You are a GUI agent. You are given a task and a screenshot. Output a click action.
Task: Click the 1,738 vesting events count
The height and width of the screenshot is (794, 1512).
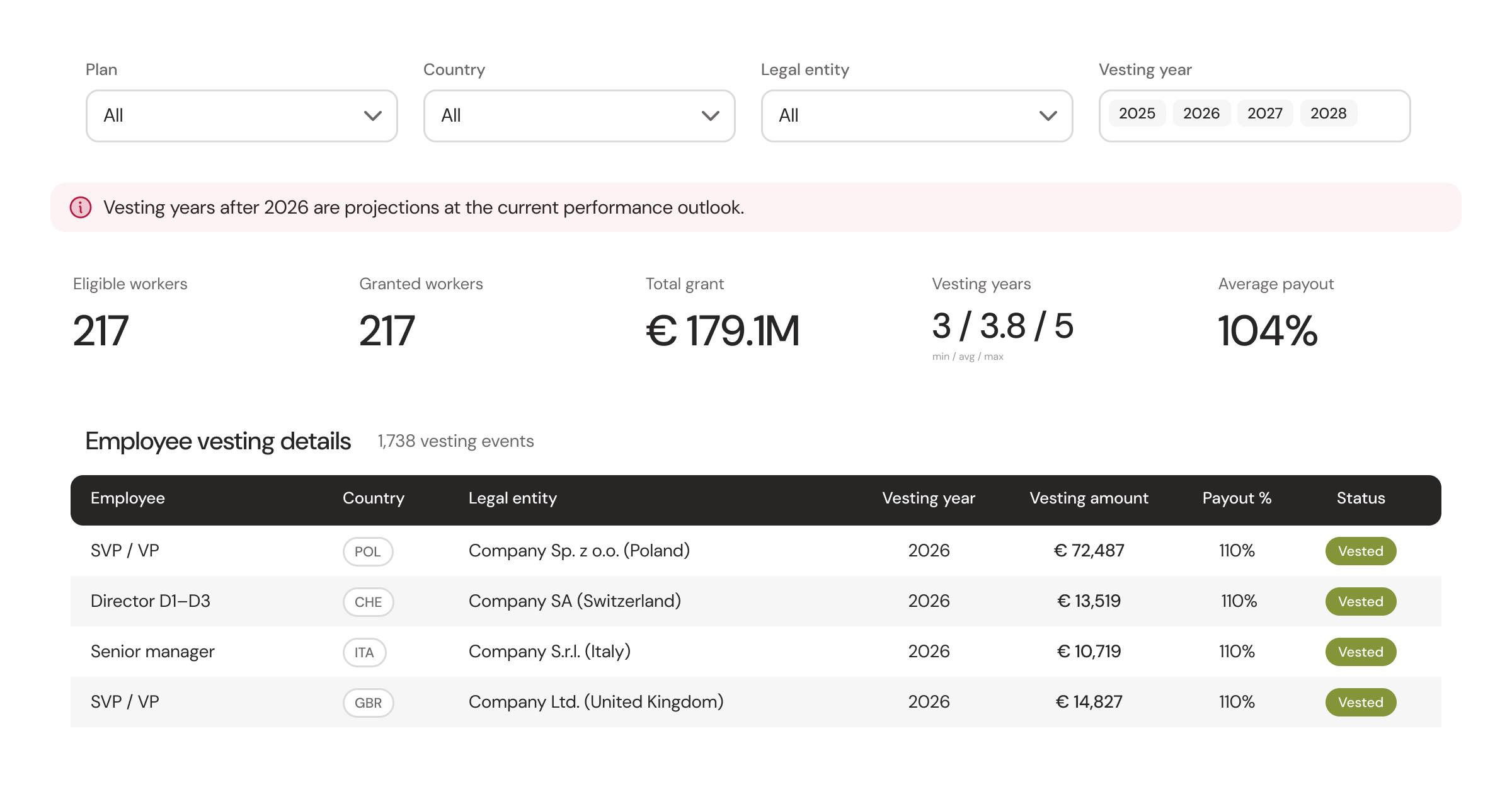coord(455,441)
